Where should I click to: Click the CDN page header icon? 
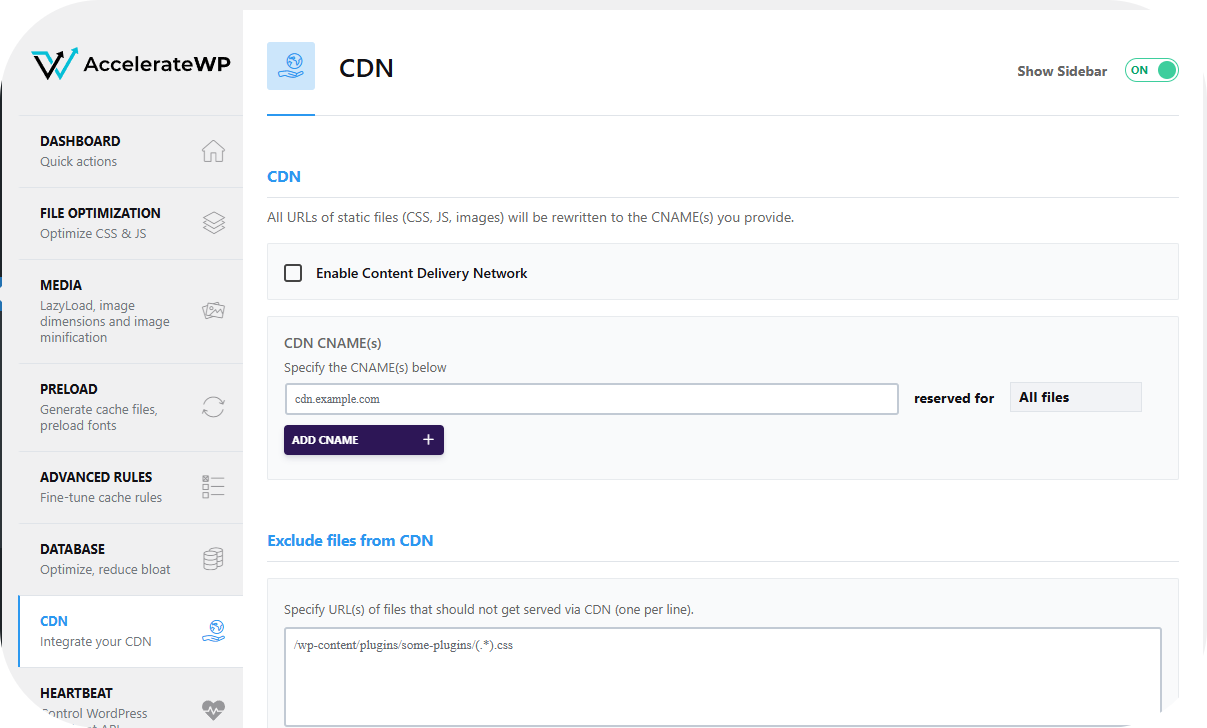coord(291,66)
